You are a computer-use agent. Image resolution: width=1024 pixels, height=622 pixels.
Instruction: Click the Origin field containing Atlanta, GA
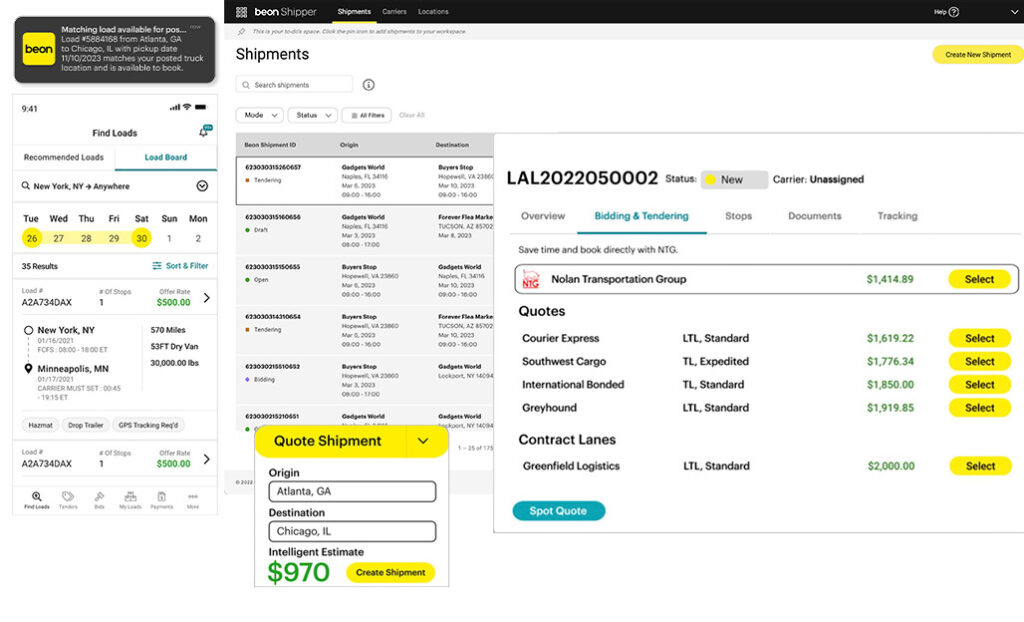(352, 491)
